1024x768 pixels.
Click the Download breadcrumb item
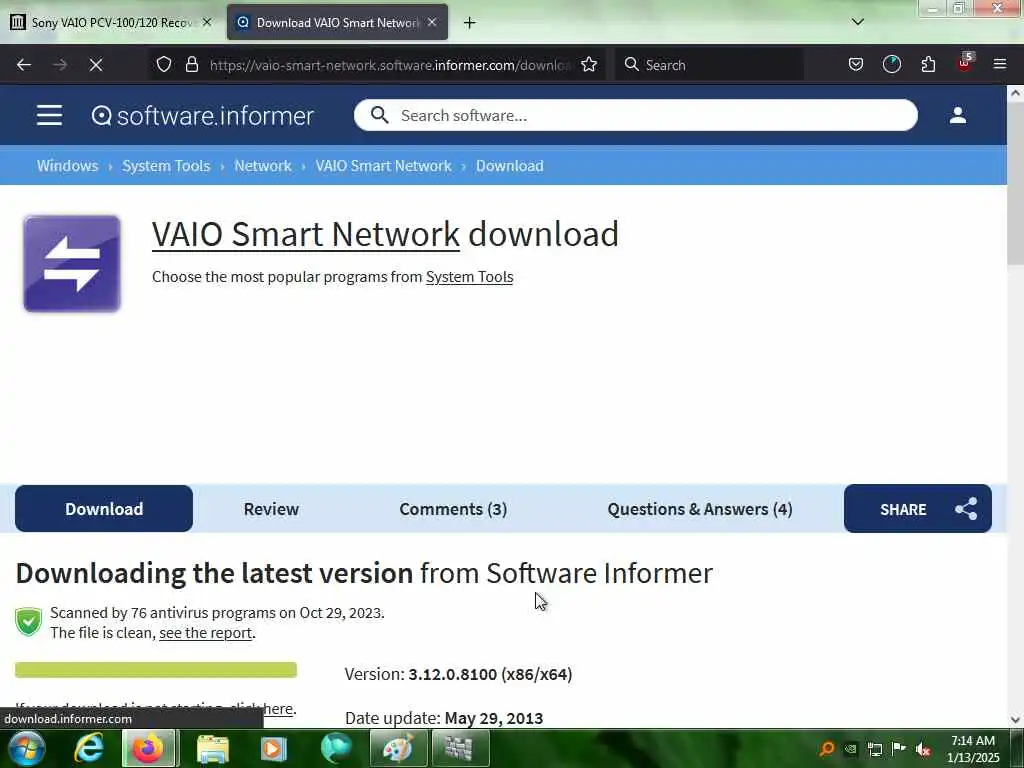[509, 166]
